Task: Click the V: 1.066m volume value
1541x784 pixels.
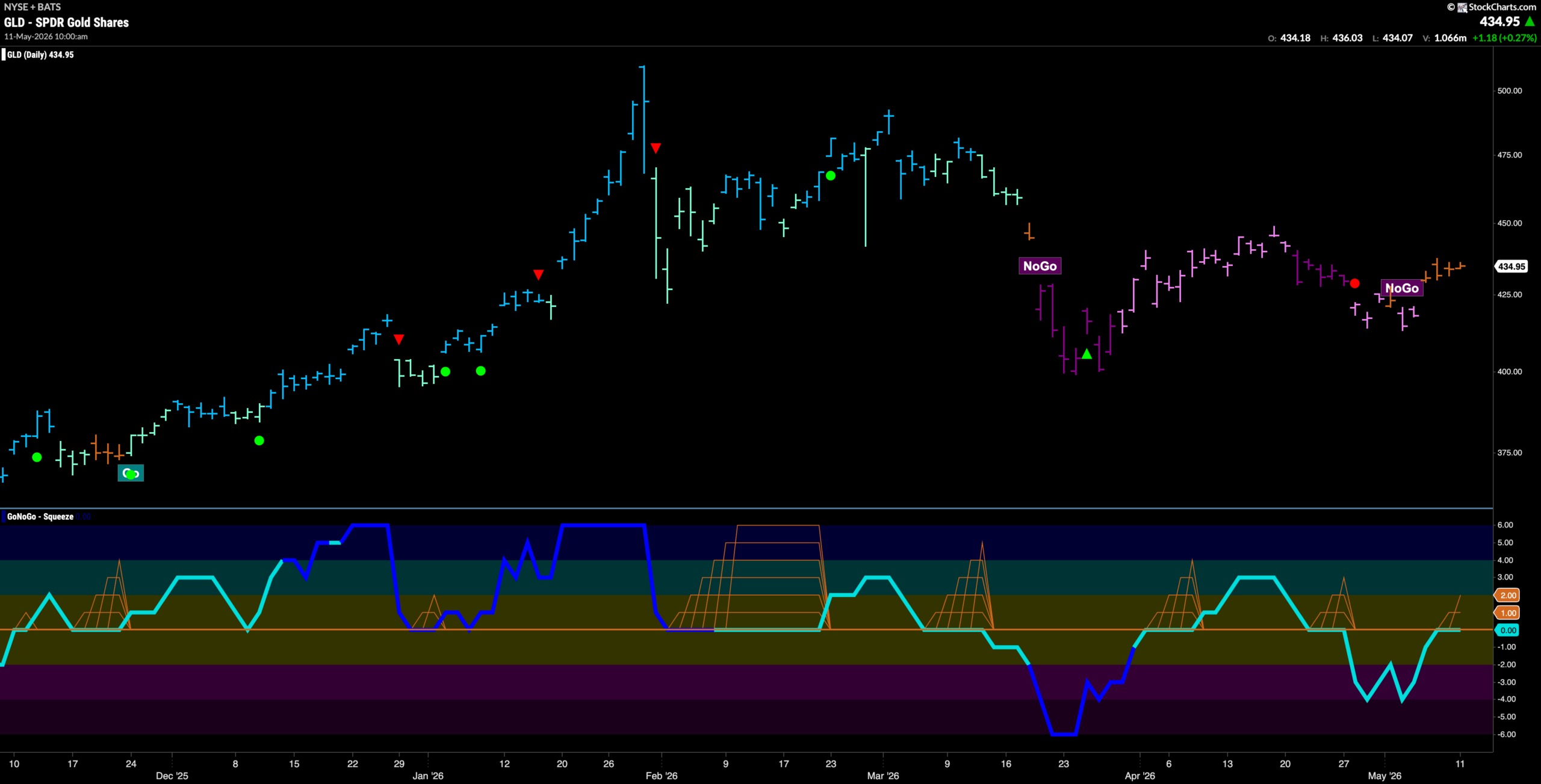Action: [x=1445, y=38]
